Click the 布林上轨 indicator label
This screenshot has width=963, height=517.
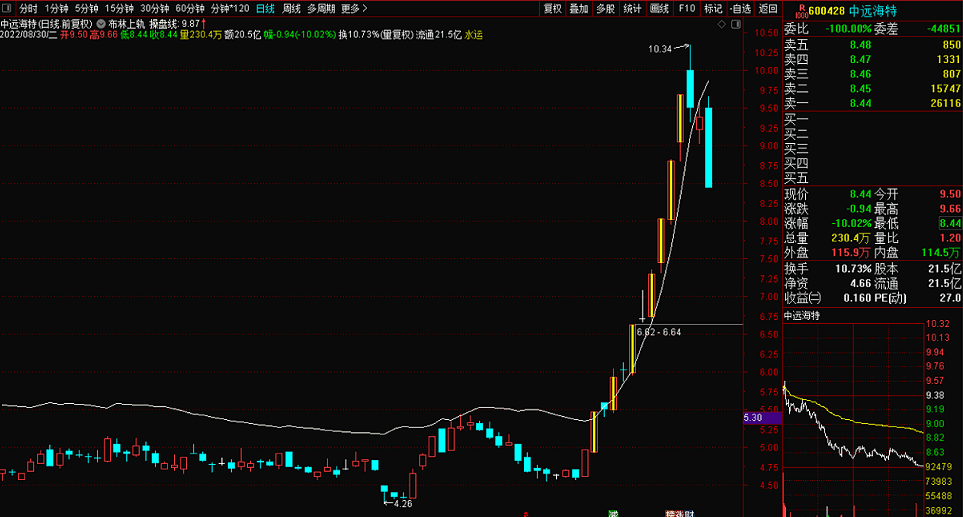(127, 24)
